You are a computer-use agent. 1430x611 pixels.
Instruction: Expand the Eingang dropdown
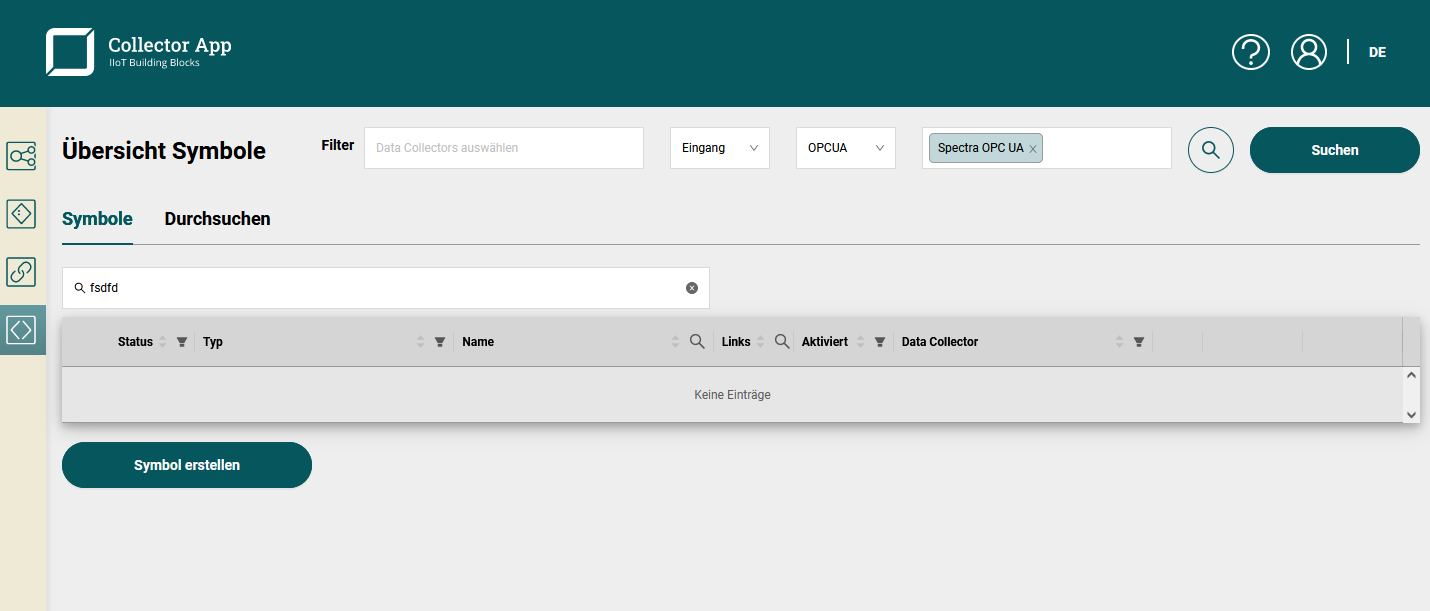[719, 148]
